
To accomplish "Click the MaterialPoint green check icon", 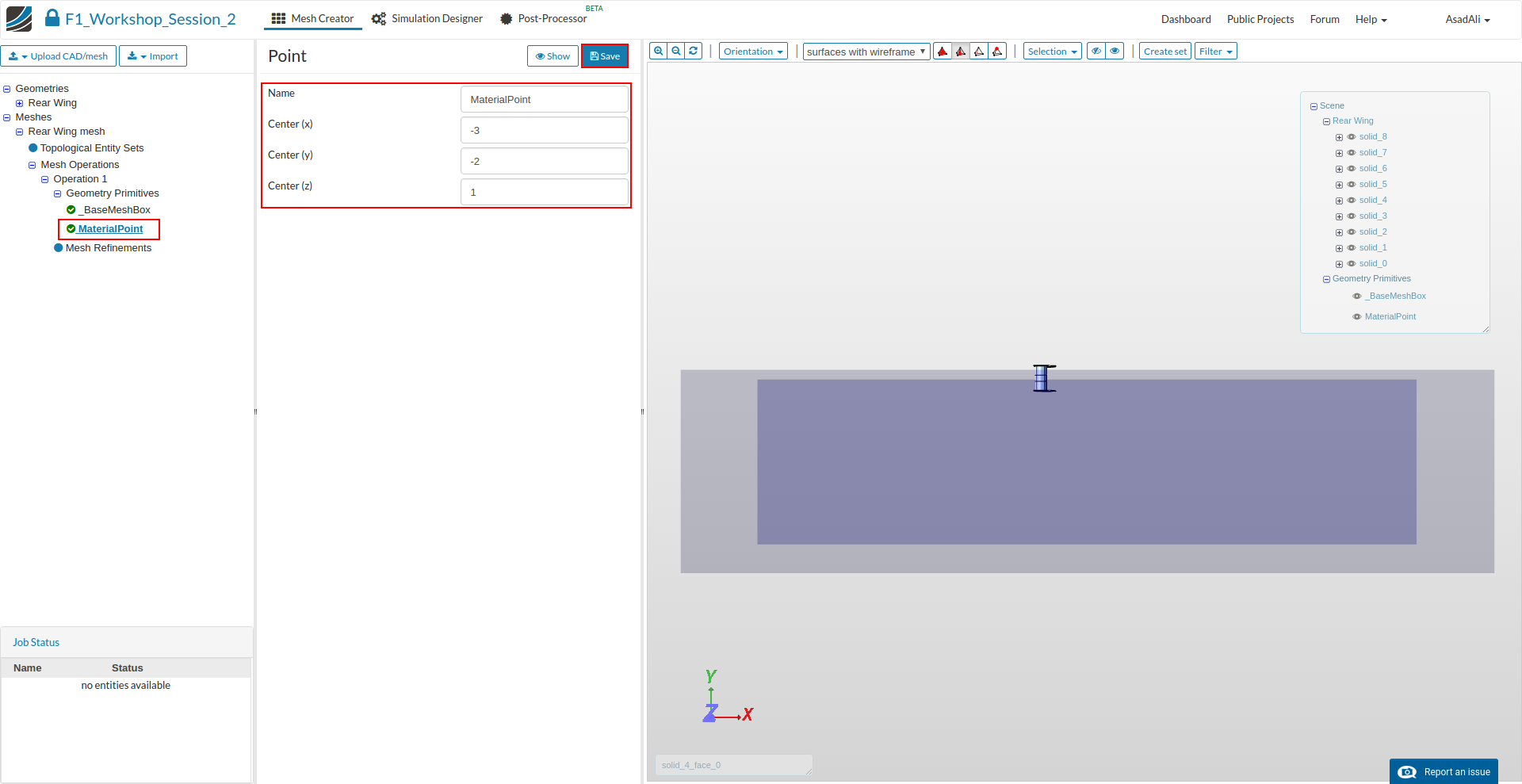I will pyautogui.click(x=71, y=229).
